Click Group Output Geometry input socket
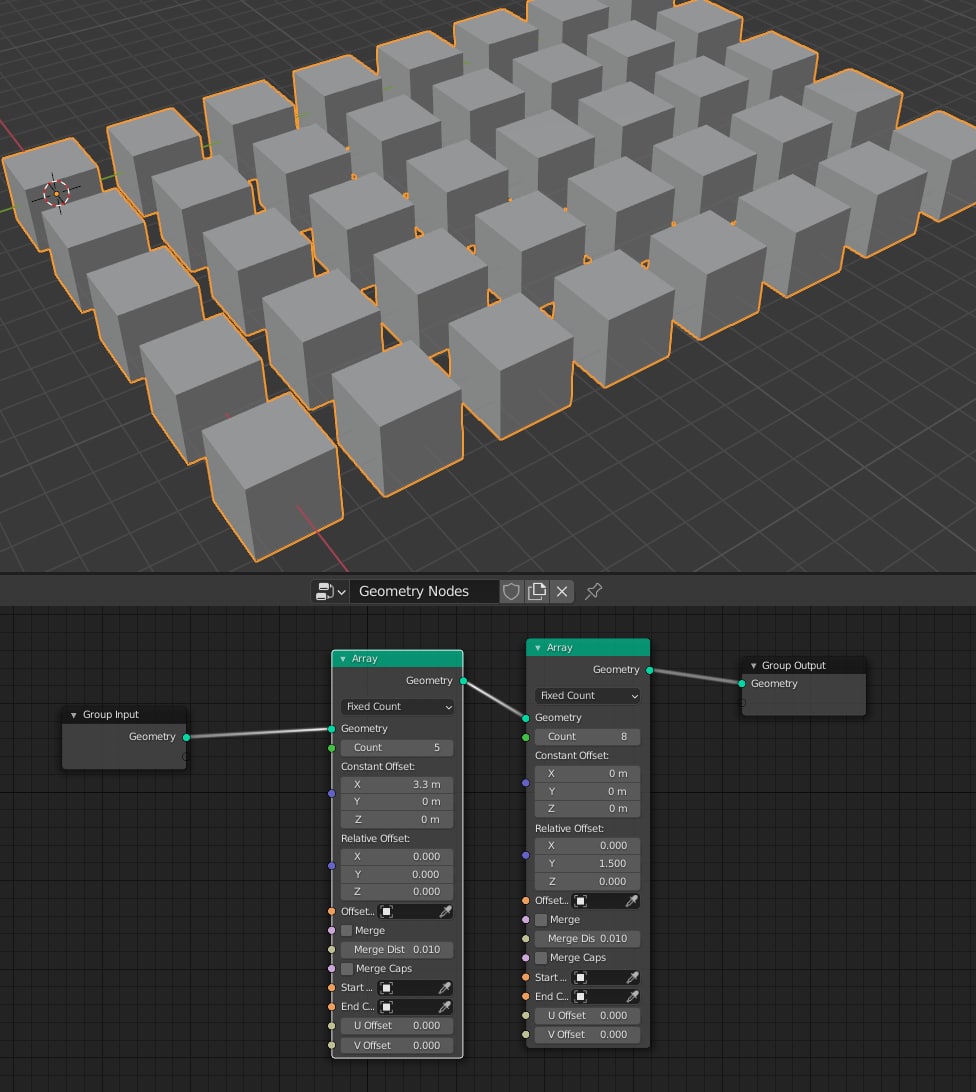Screen dimensions: 976x1092 pyautogui.click(x=742, y=683)
